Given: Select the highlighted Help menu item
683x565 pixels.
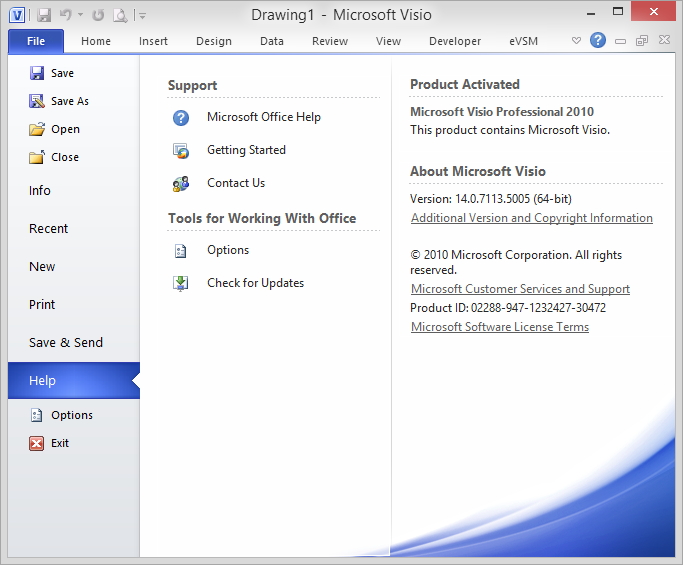Looking at the screenshot, I should click(x=74, y=380).
